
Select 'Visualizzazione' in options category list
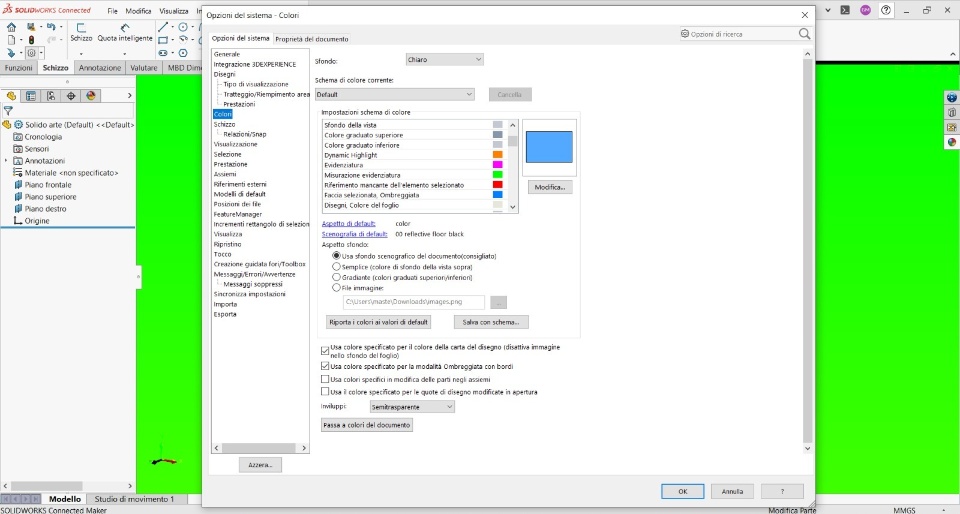[x=236, y=144]
